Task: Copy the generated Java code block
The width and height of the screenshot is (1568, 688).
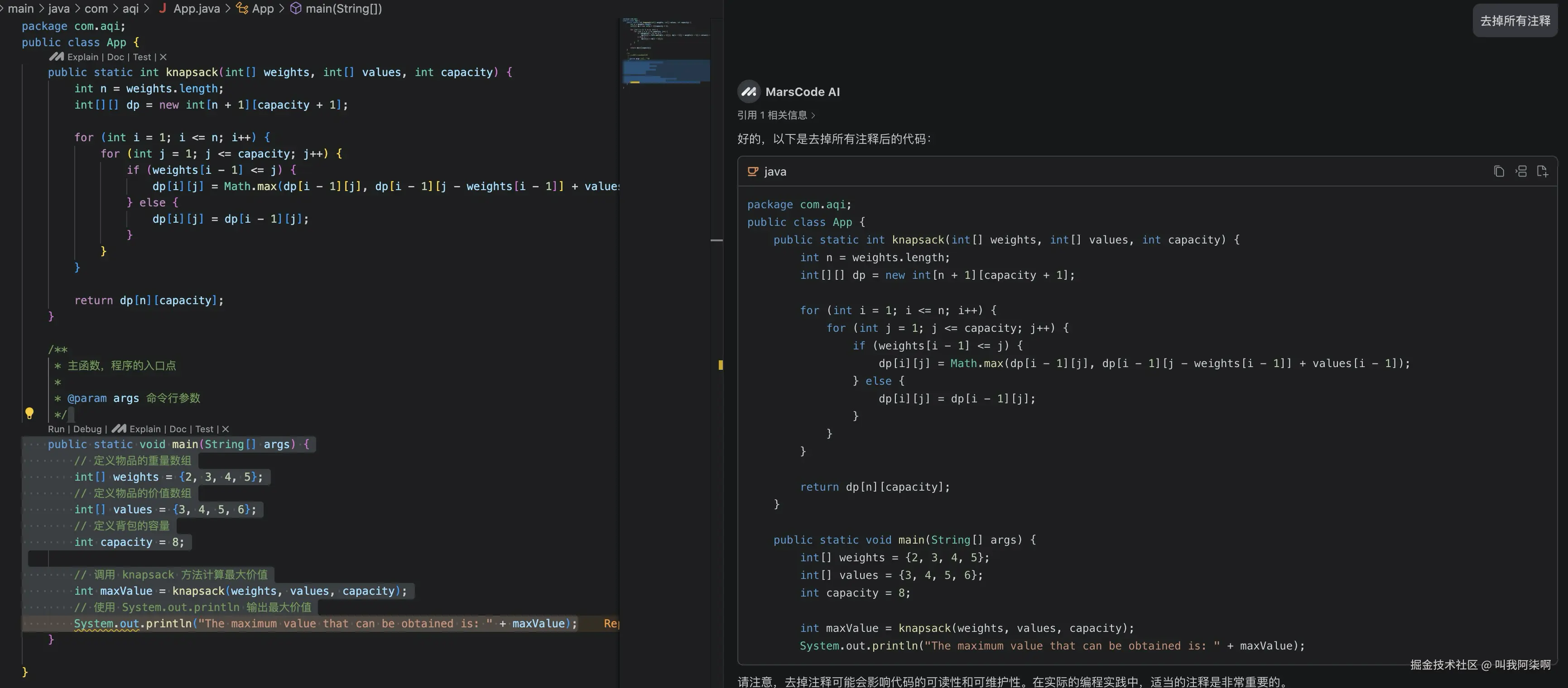Action: tap(1499, 172)
